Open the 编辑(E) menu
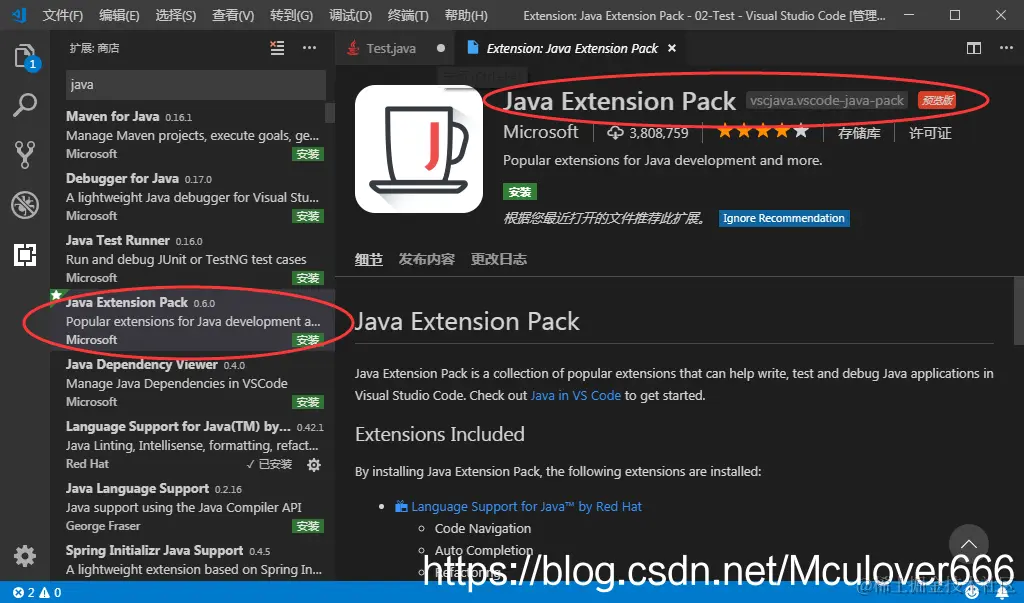The image size is (1024, 603). [x=120, y=15]
